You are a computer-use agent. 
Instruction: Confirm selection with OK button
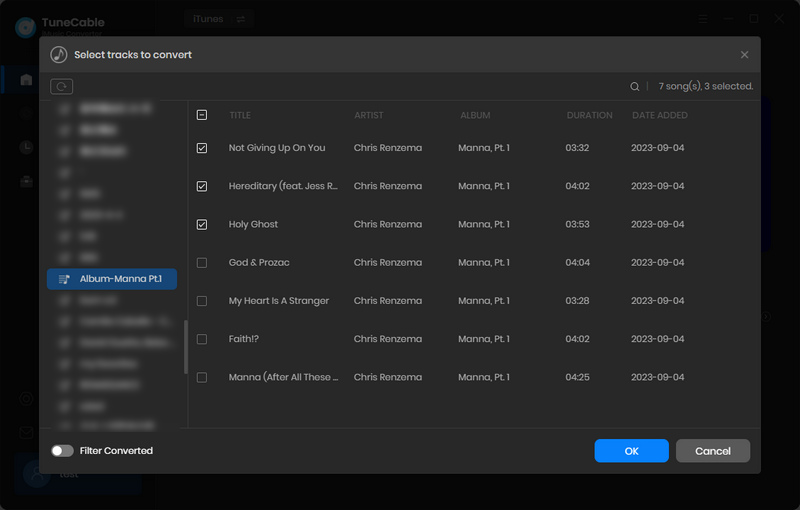(632, 451)
